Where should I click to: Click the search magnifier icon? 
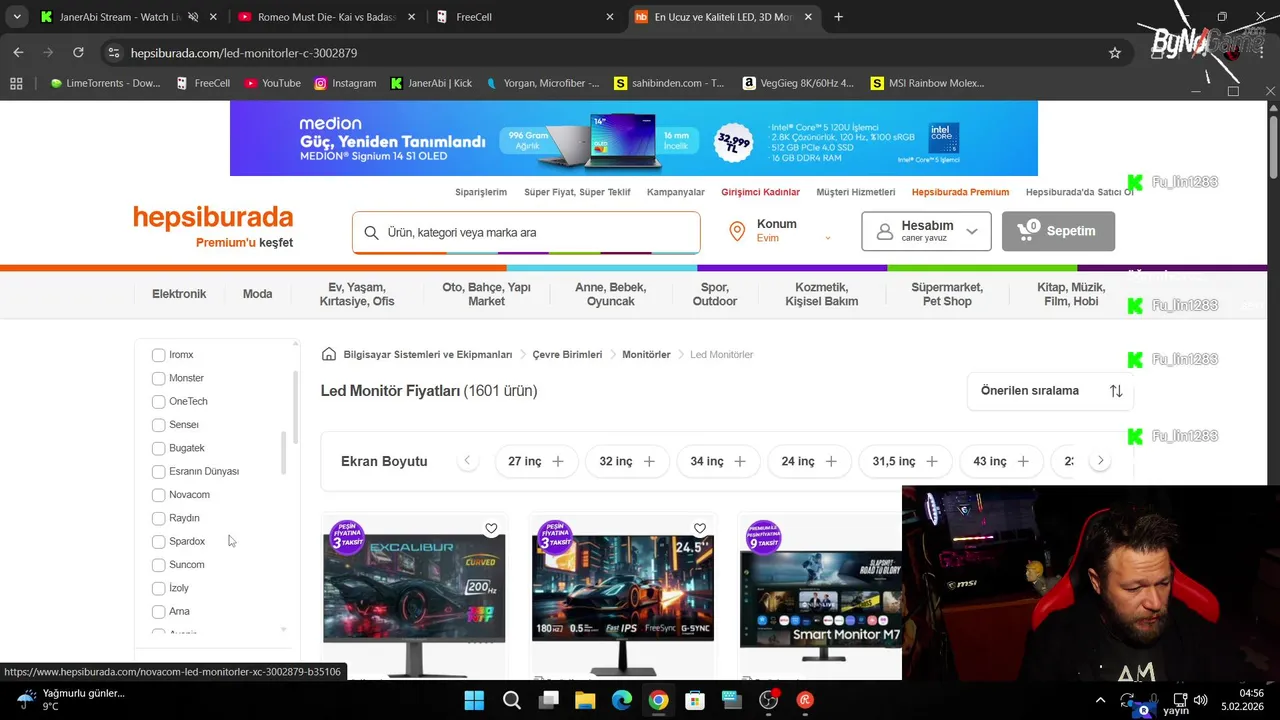tap(371, 232)
